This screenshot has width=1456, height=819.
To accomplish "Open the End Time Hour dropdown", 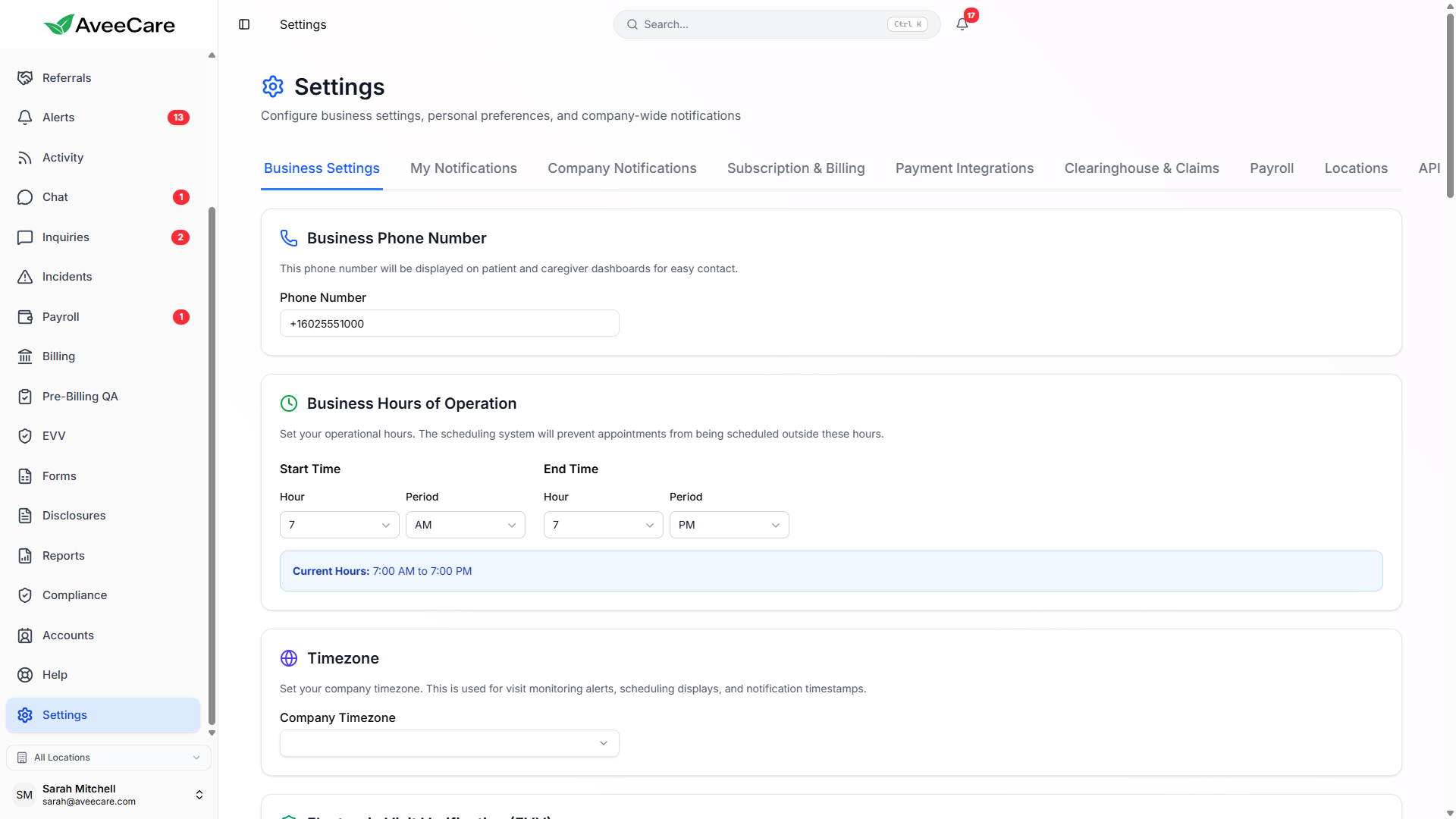I will [x=603, y=524].
